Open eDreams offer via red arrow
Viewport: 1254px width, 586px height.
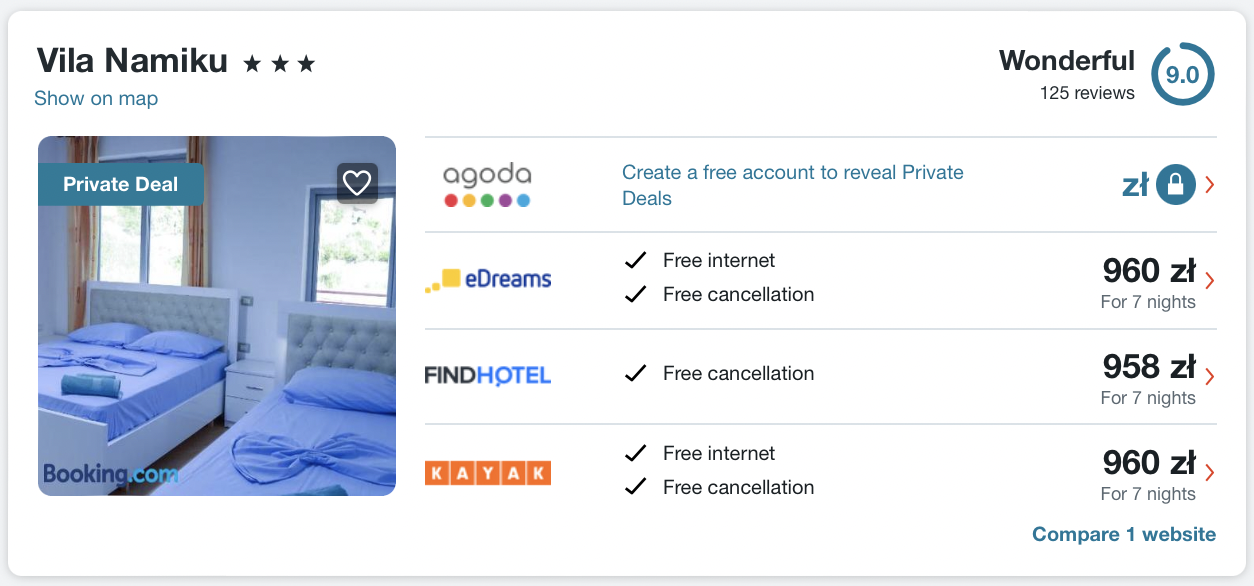[x=1210, y=280]
